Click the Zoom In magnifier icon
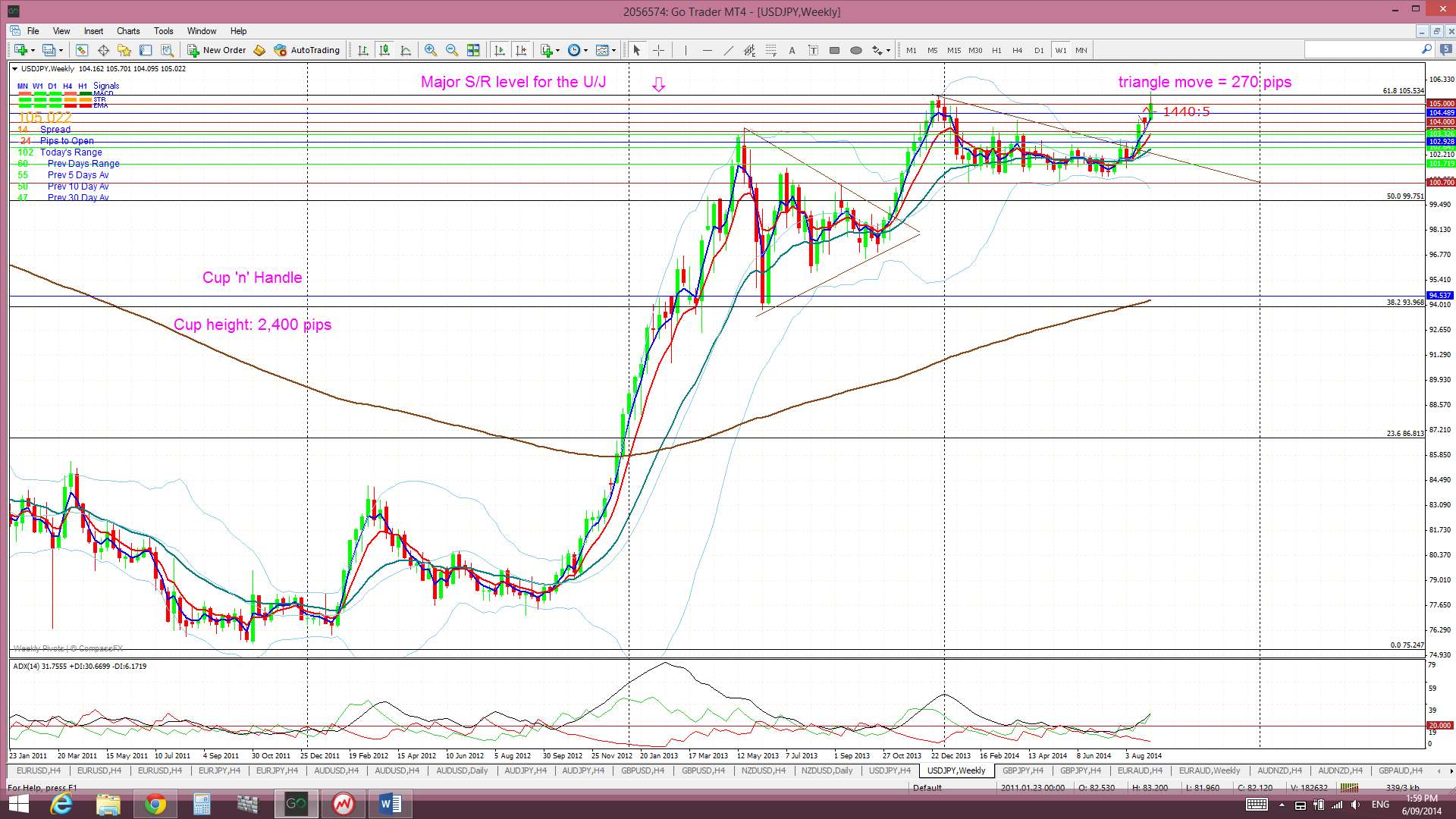This screenshot has height=819, width=1456. (430, 50)
